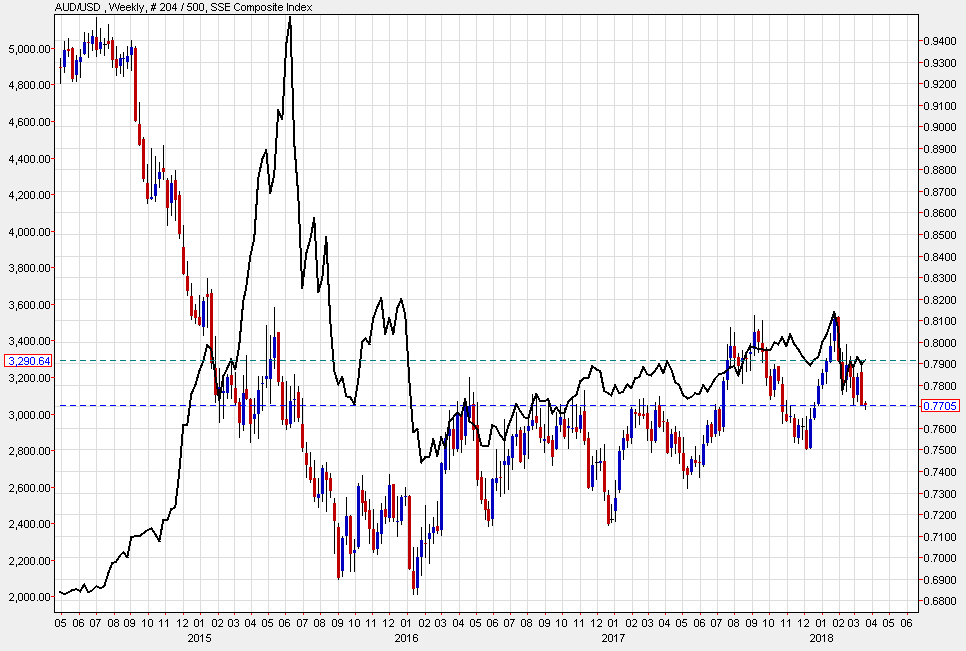Click the 2017 year label on time axis
The height and width of the screenshot is (651, 966).
613,637
